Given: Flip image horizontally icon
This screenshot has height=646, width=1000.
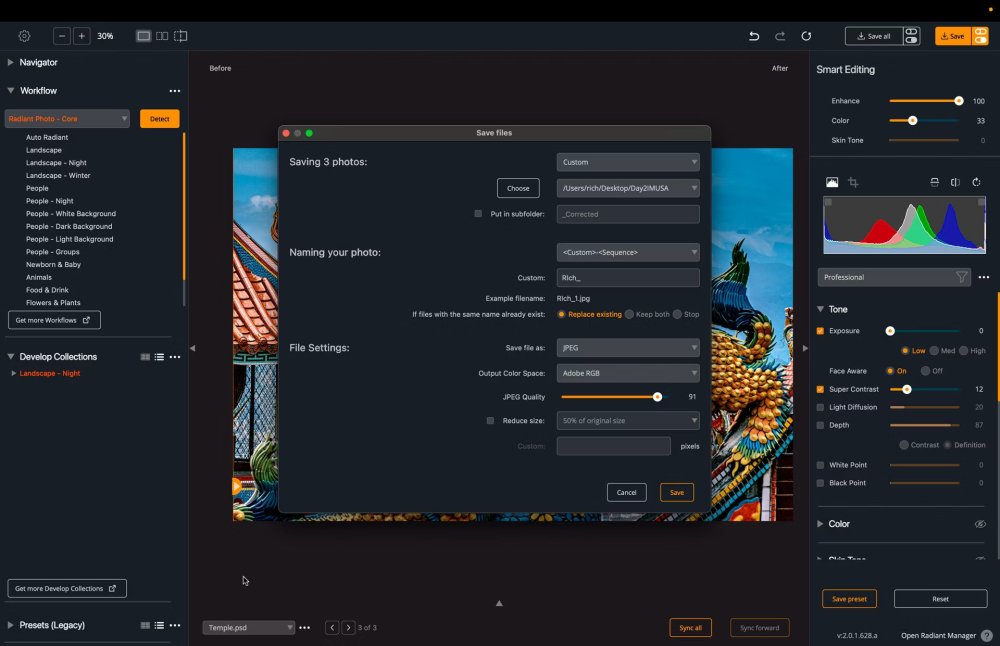Looking at the screenshot, I should point(955,182).
